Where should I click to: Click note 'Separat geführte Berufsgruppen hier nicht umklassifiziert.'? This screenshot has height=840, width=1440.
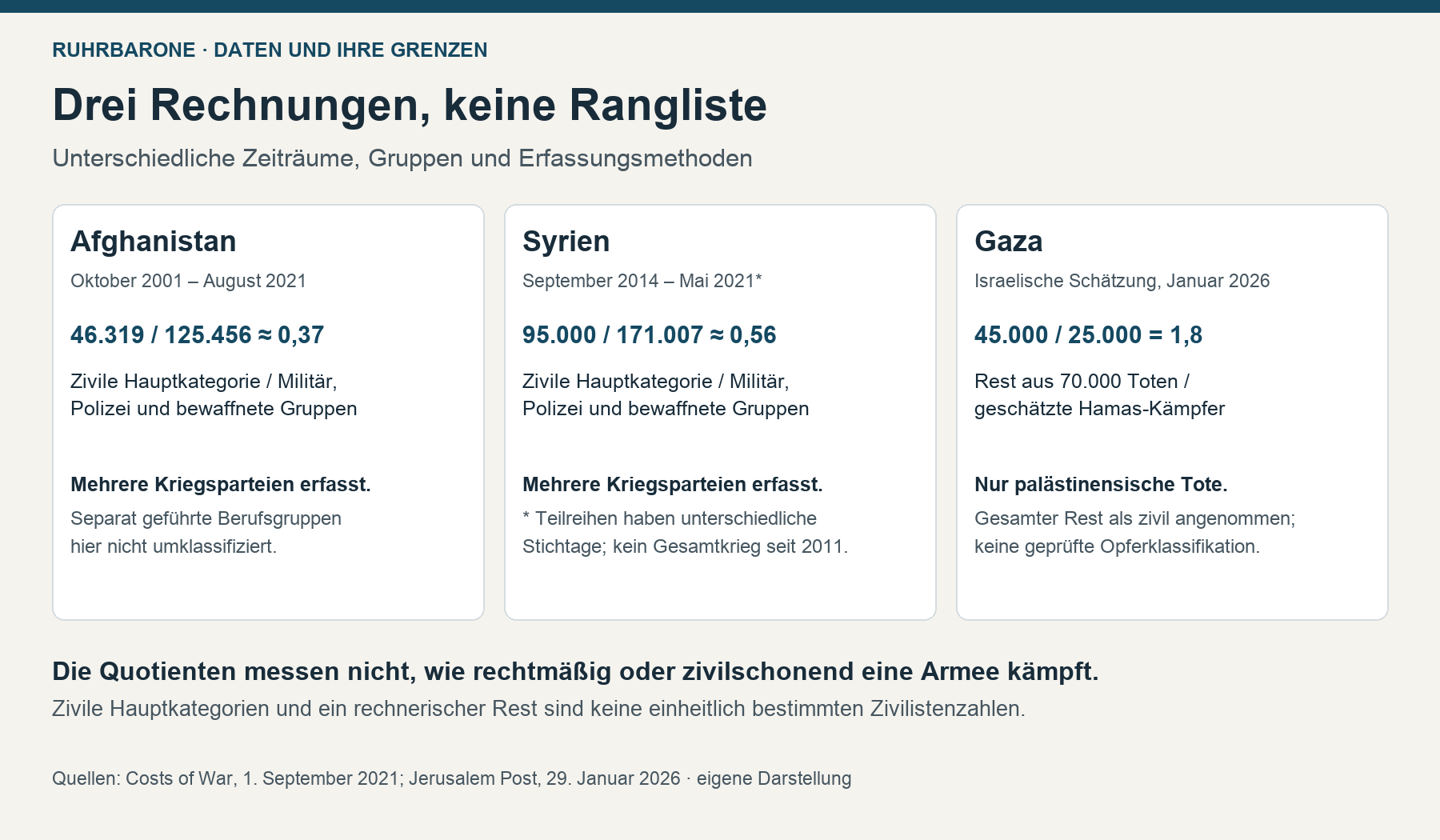pos(206,533)
